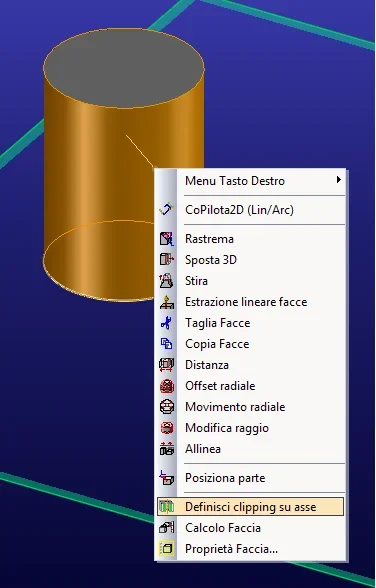Choose Definisci clipping su asse entry
This screenshot has width=376, height=588.
[x=250, y=507]
